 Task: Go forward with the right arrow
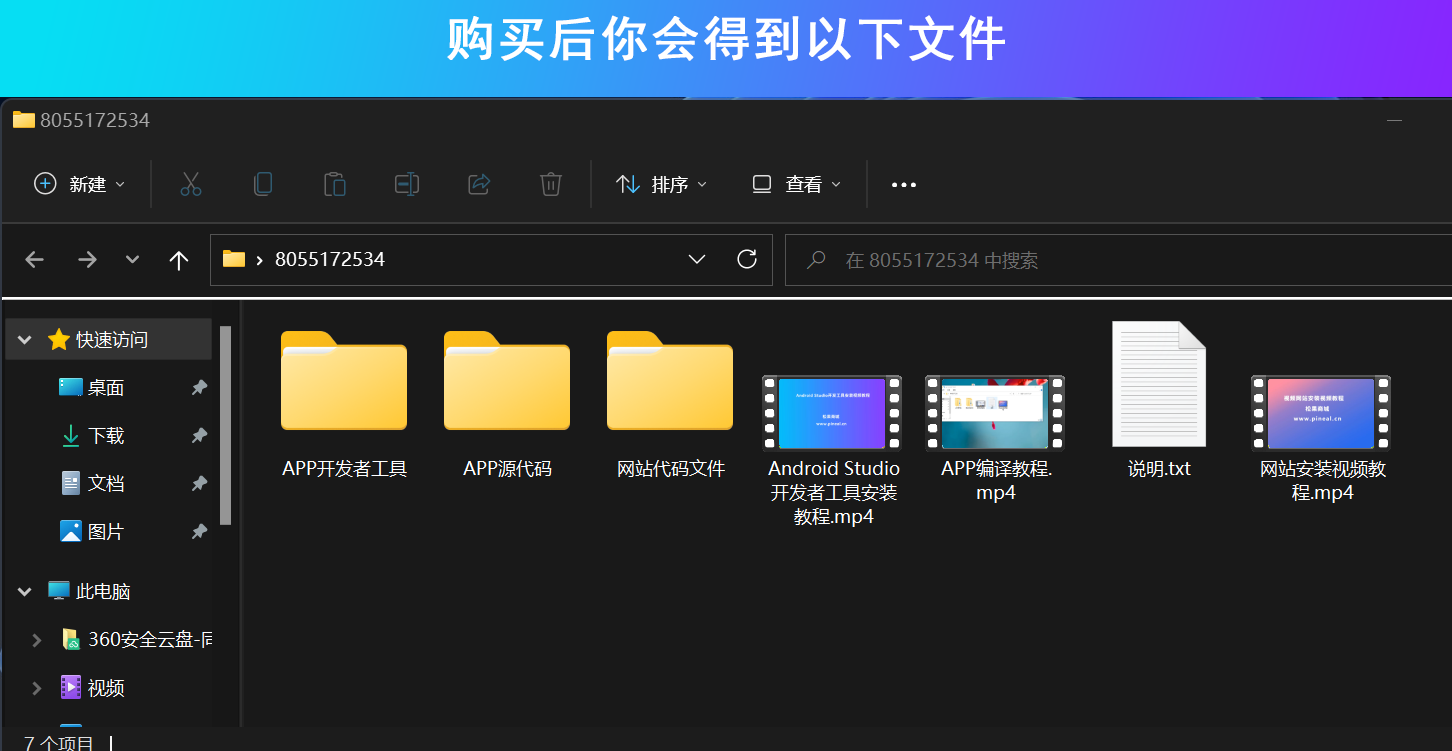88,260
